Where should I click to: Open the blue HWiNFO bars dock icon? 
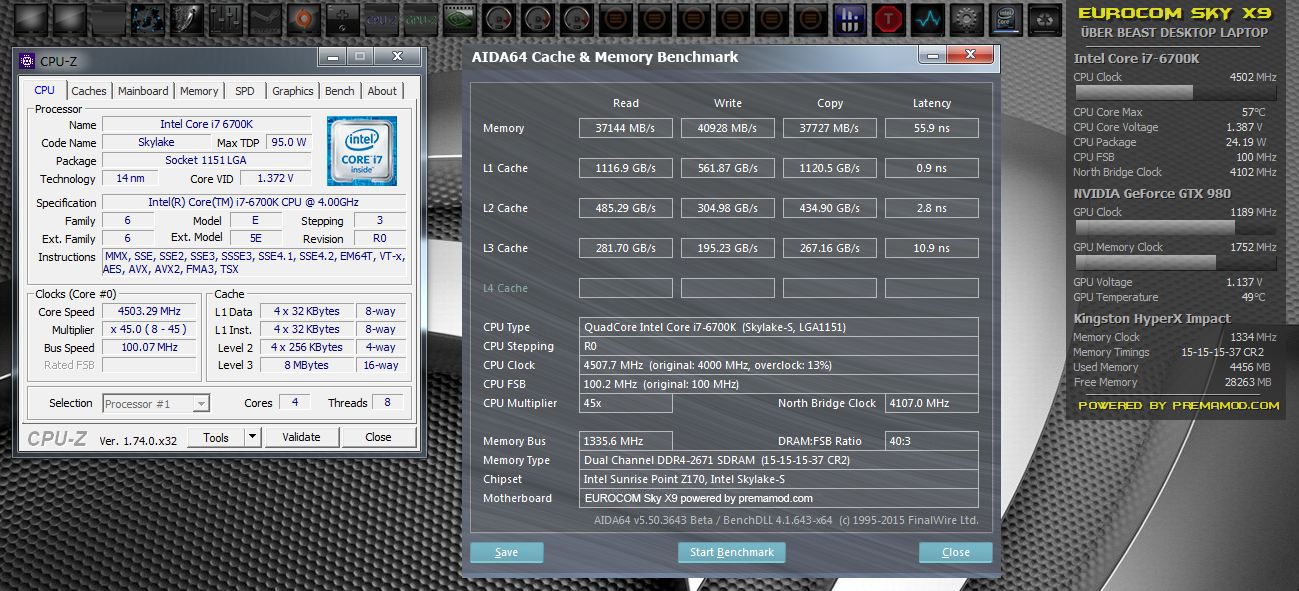(x=849, y=18)
